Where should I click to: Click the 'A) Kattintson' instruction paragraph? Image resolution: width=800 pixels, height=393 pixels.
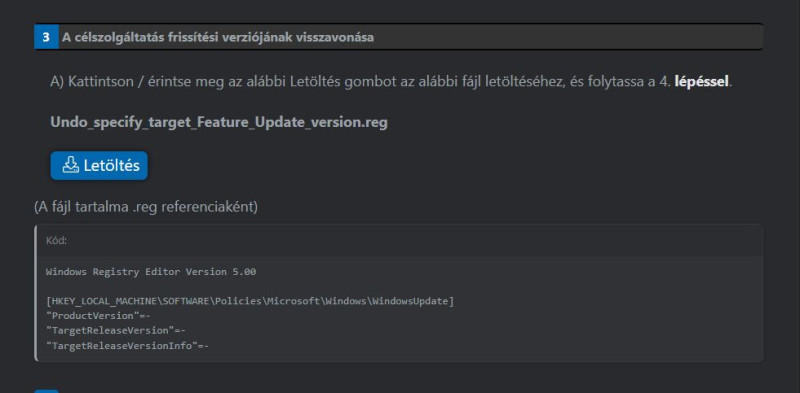pos(391,82)
